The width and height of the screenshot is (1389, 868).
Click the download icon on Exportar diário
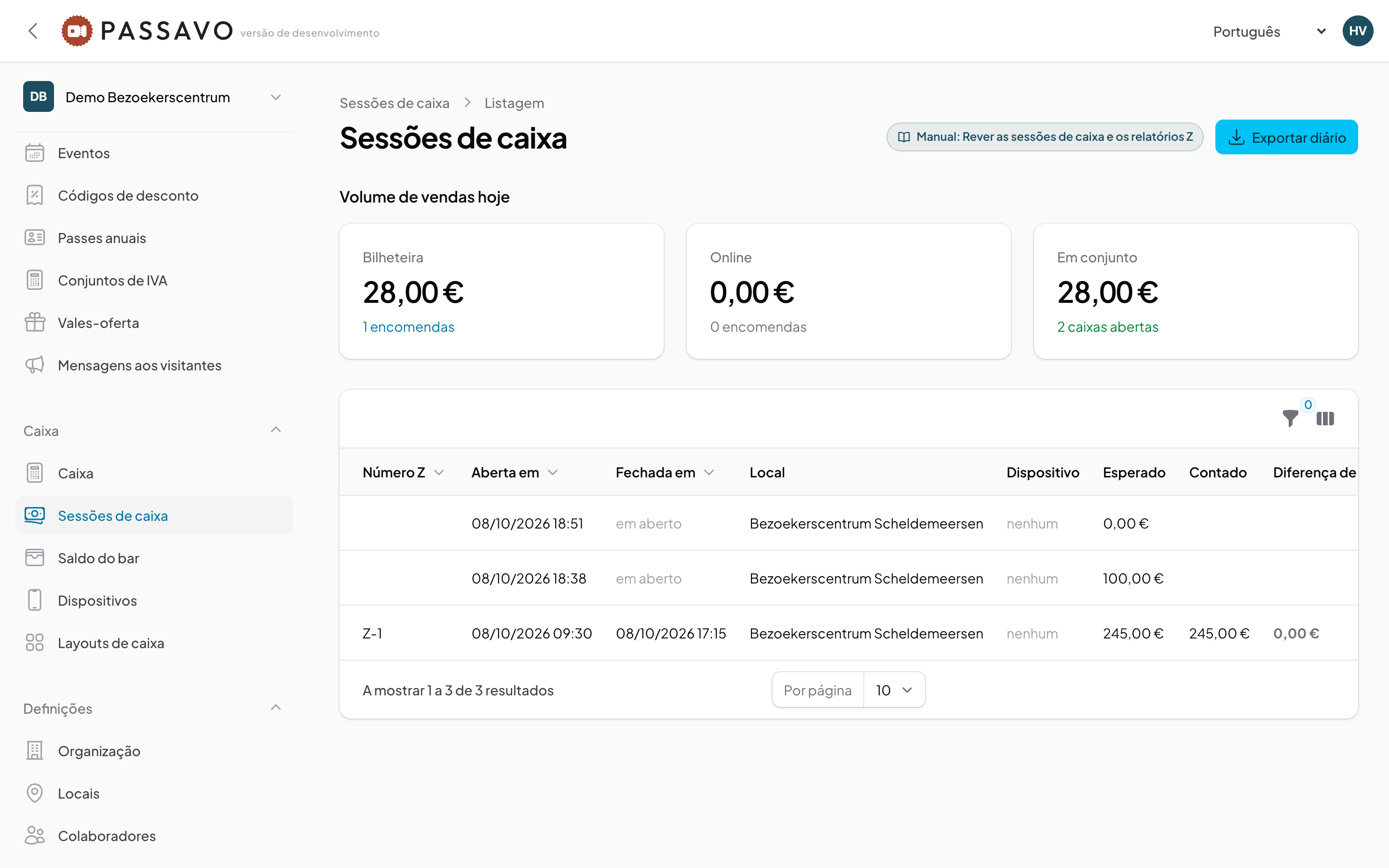point(1236,138)
